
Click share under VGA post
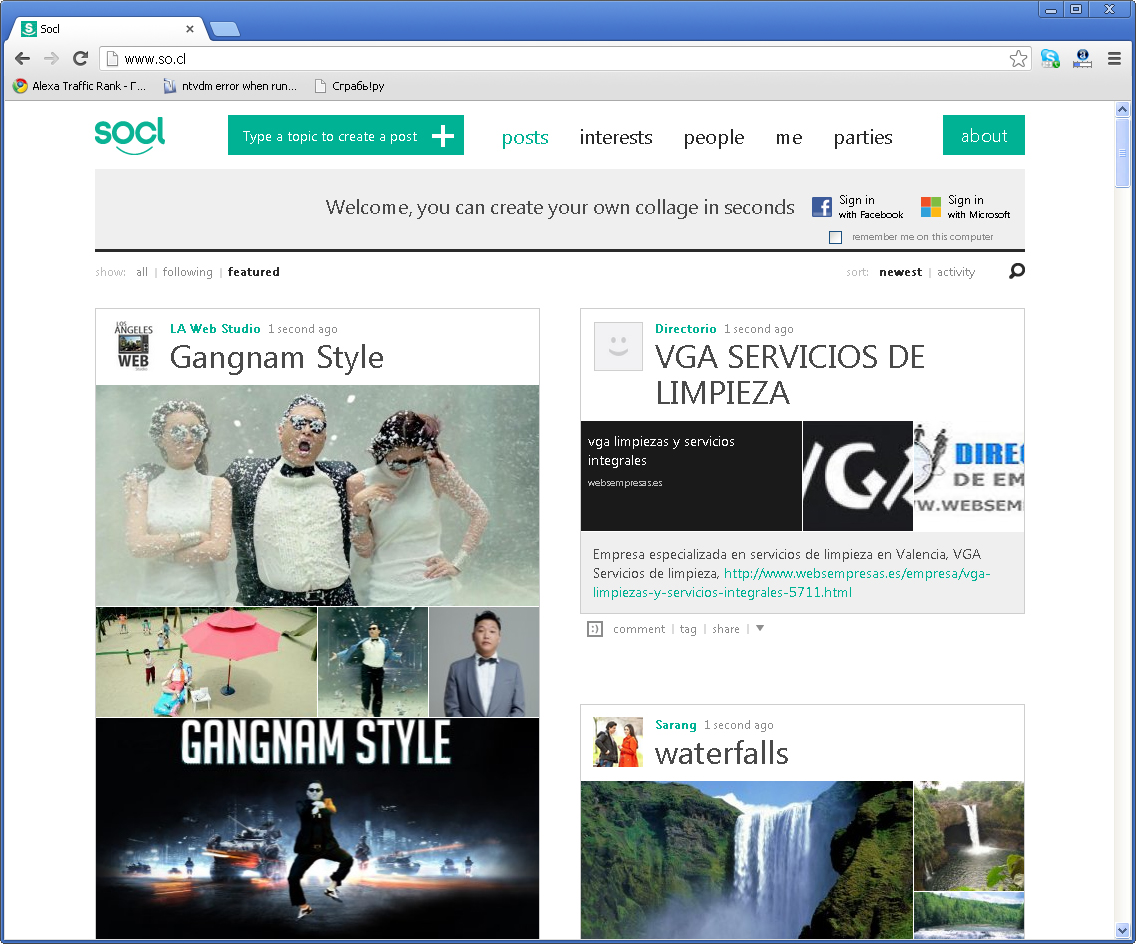(x=726, y=629)
